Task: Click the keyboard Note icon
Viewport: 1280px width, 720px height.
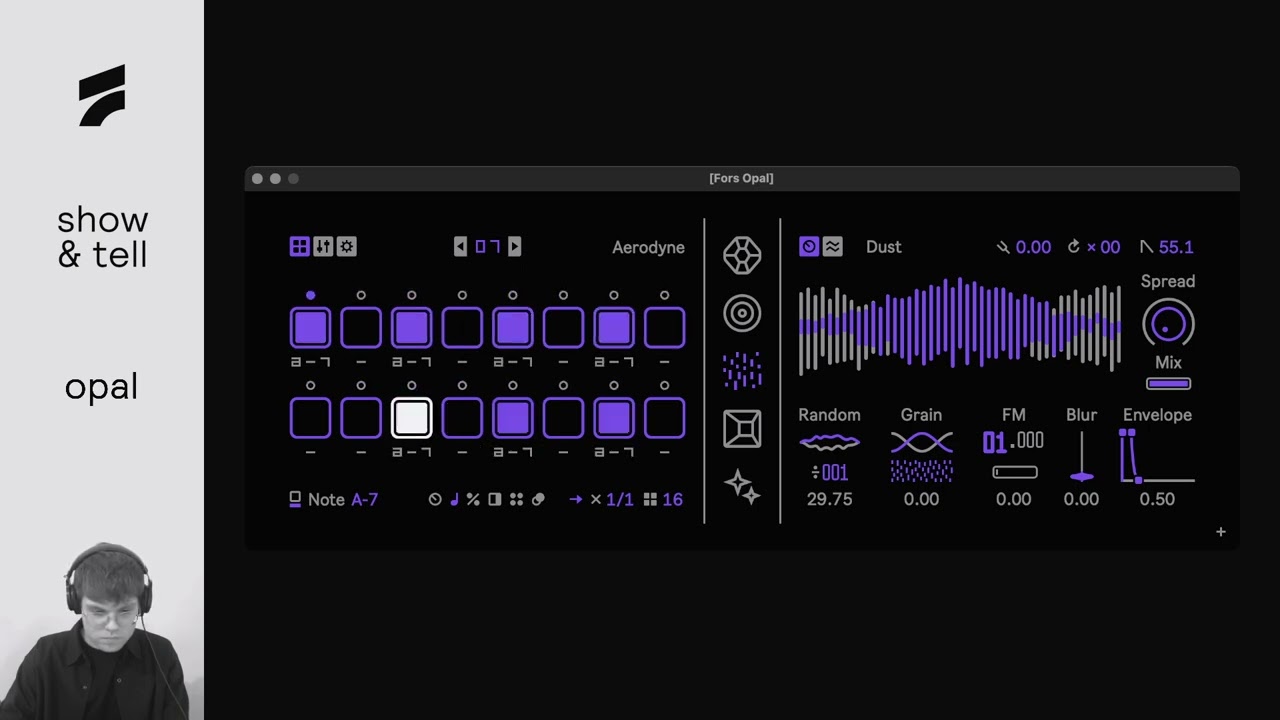Action: coord(295,499)
